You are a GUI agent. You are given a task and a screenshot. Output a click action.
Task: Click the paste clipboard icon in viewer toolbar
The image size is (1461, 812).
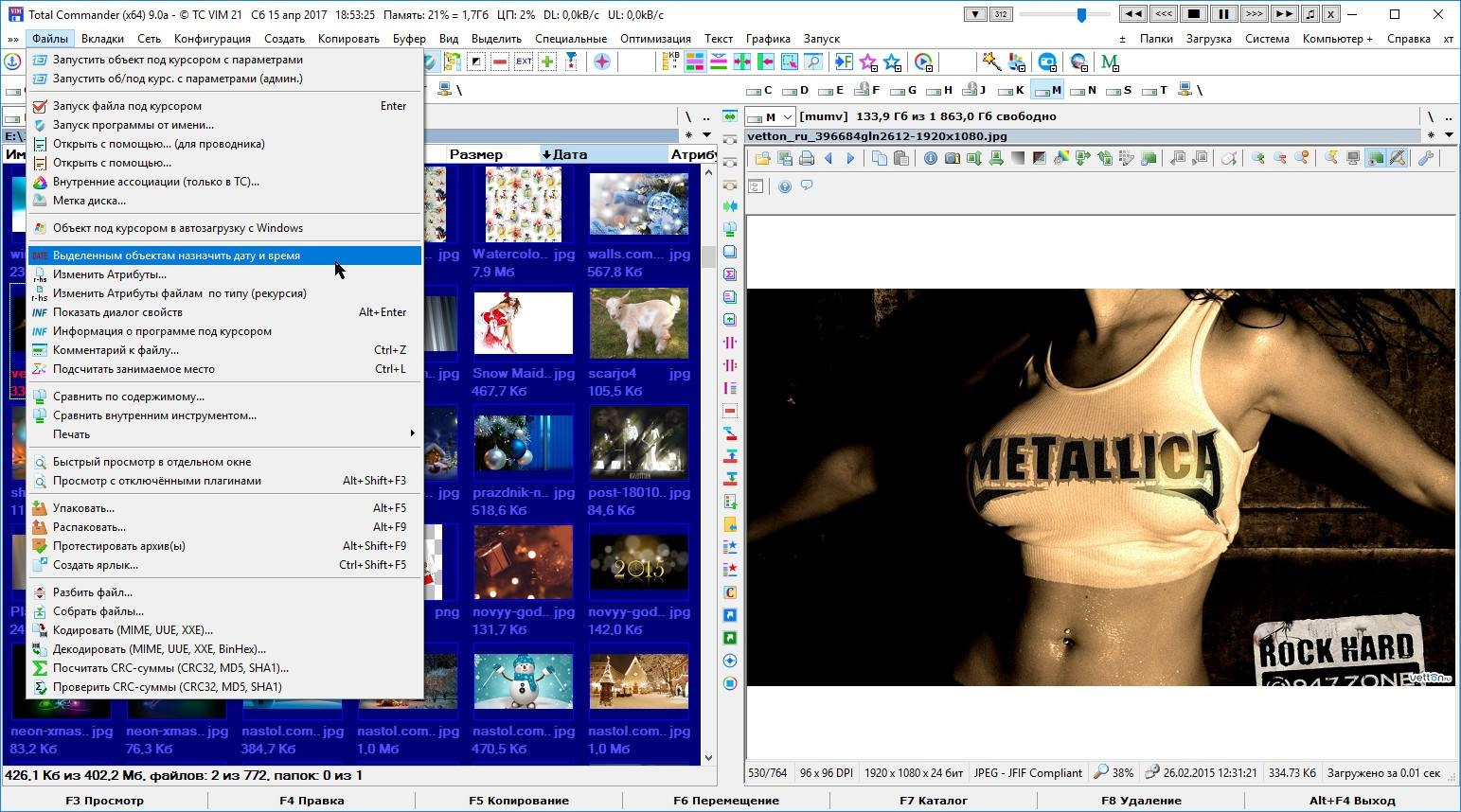point(901,158)
